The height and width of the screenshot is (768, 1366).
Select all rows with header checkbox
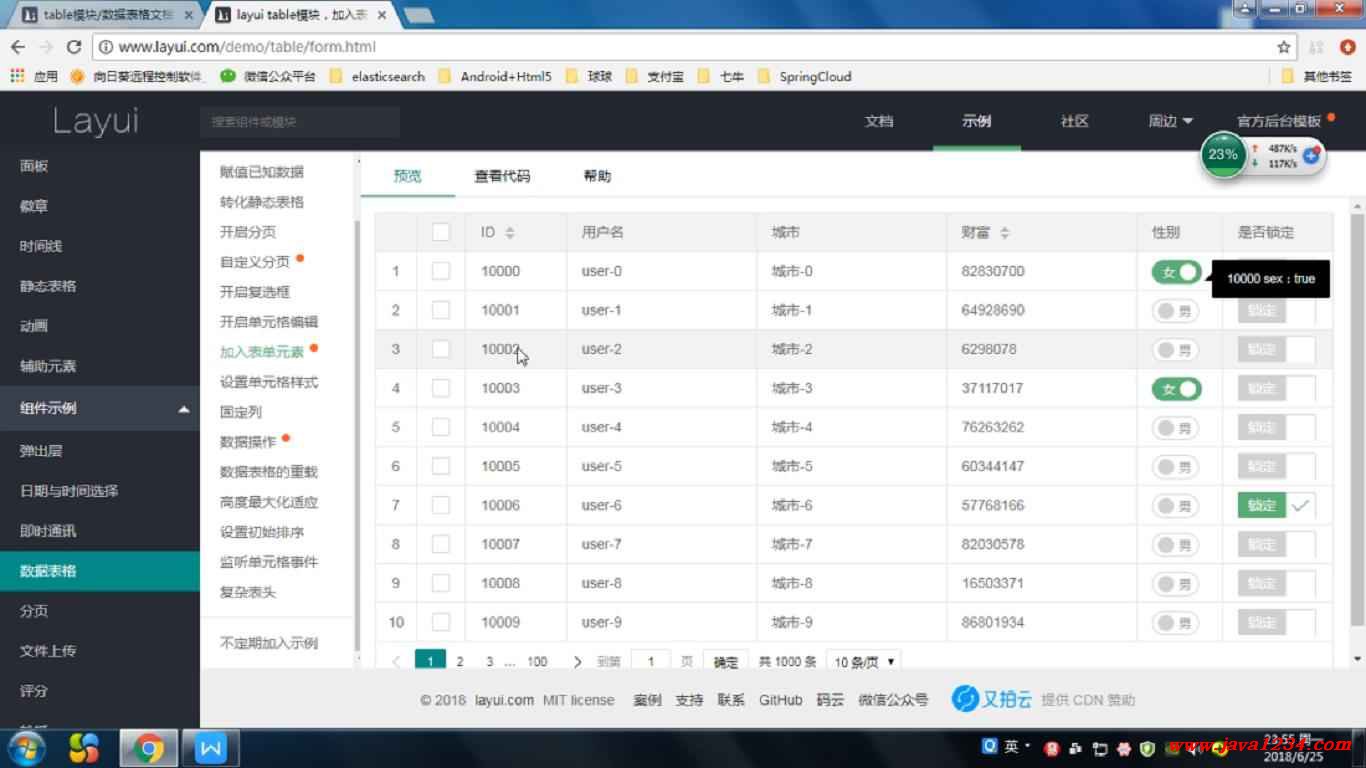441,232
